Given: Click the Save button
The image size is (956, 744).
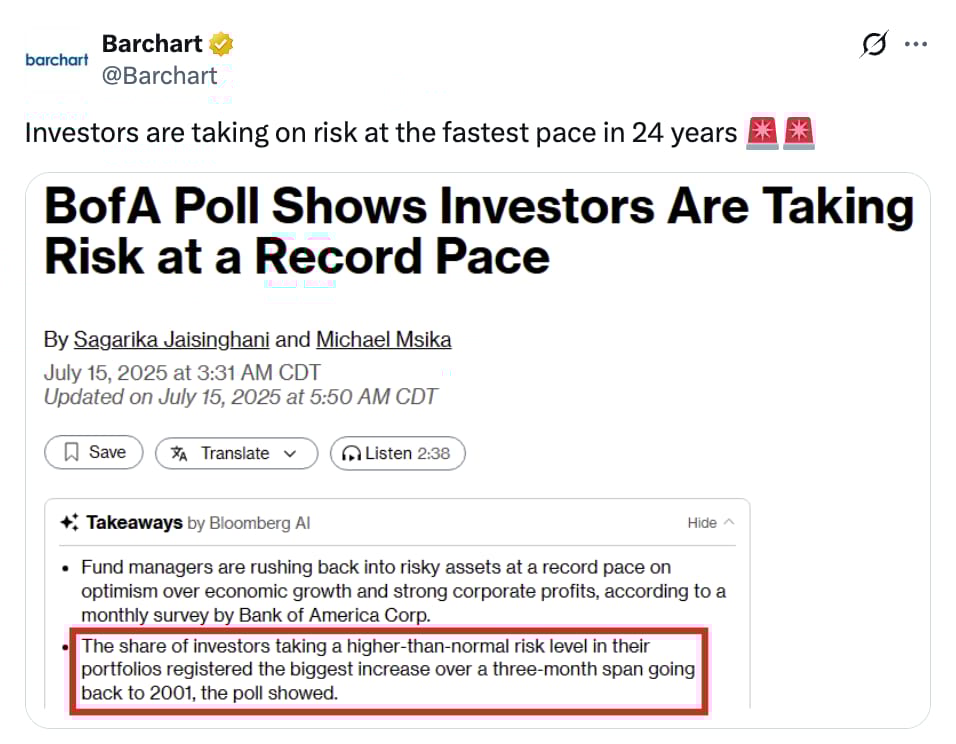Looking at the screenshot, I should tap(94, 452).
